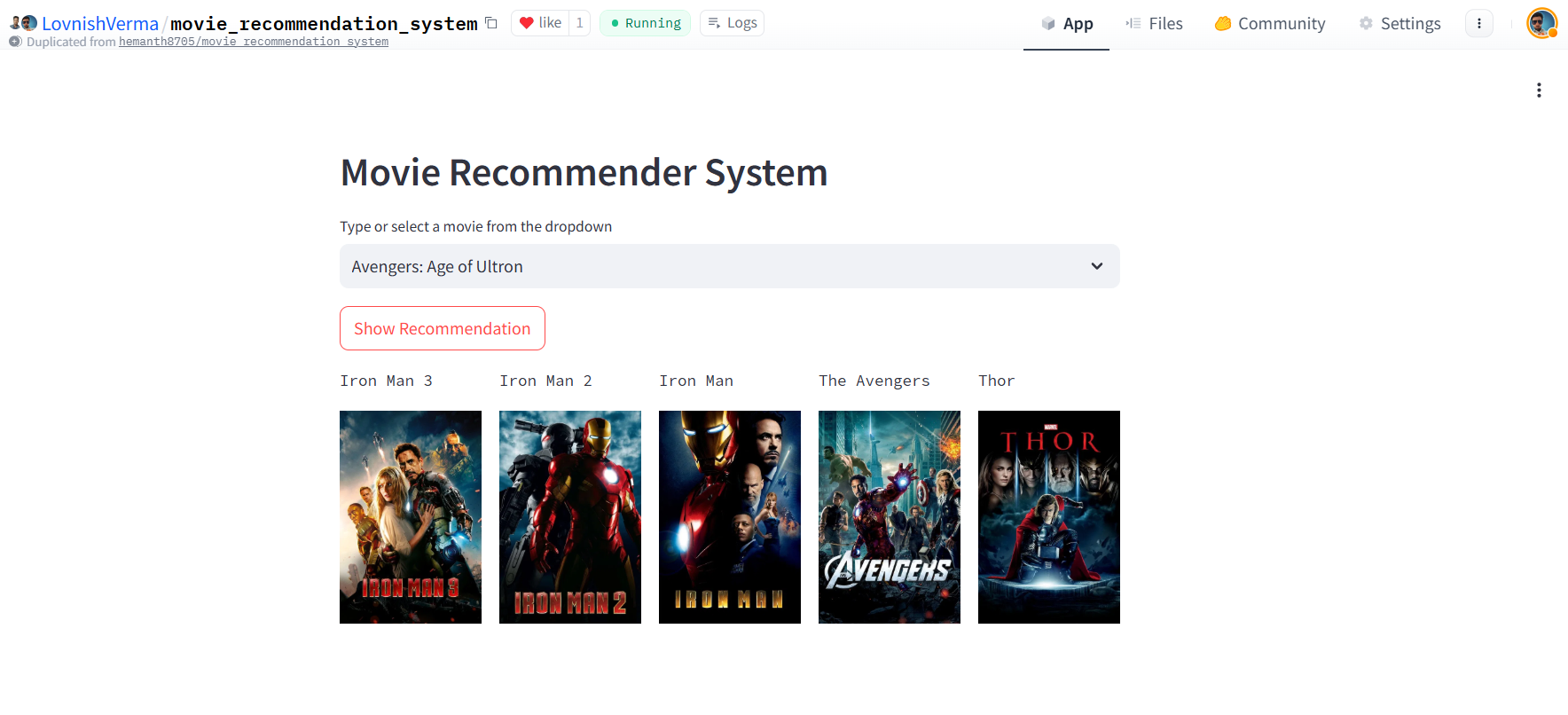Open the Files tab

[x=1154, y=24]
